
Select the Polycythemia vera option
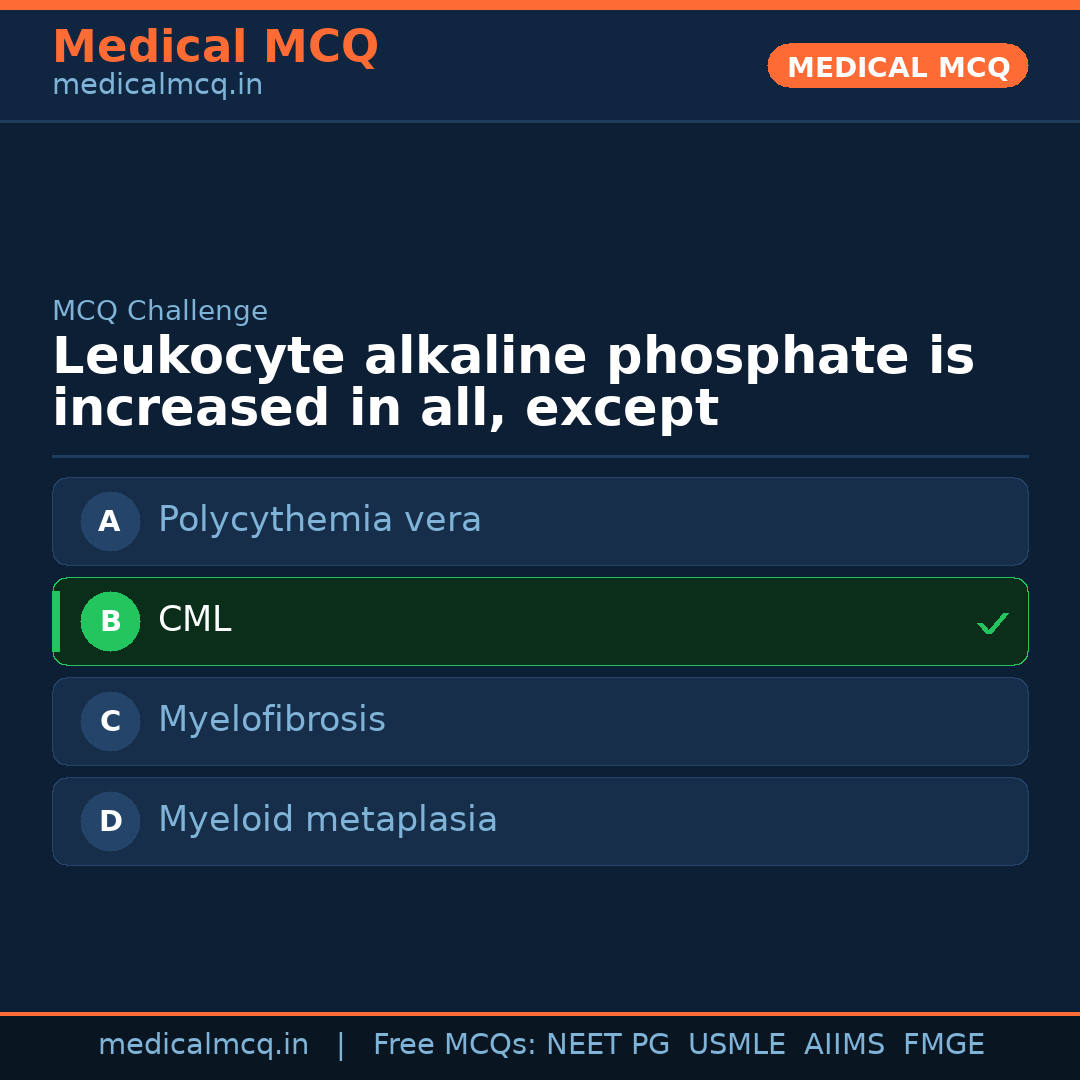coord(320,520)
